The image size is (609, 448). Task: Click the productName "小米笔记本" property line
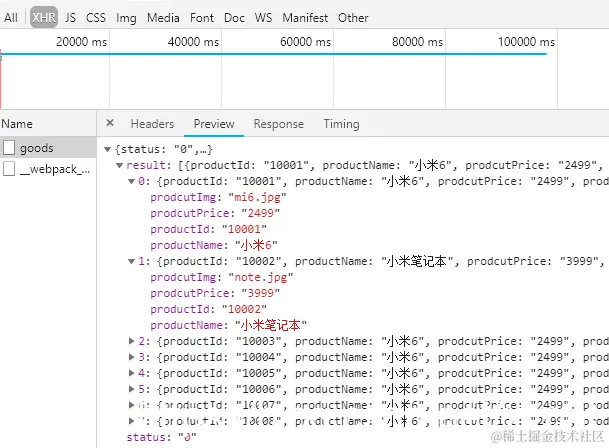(x=228, y=325)
